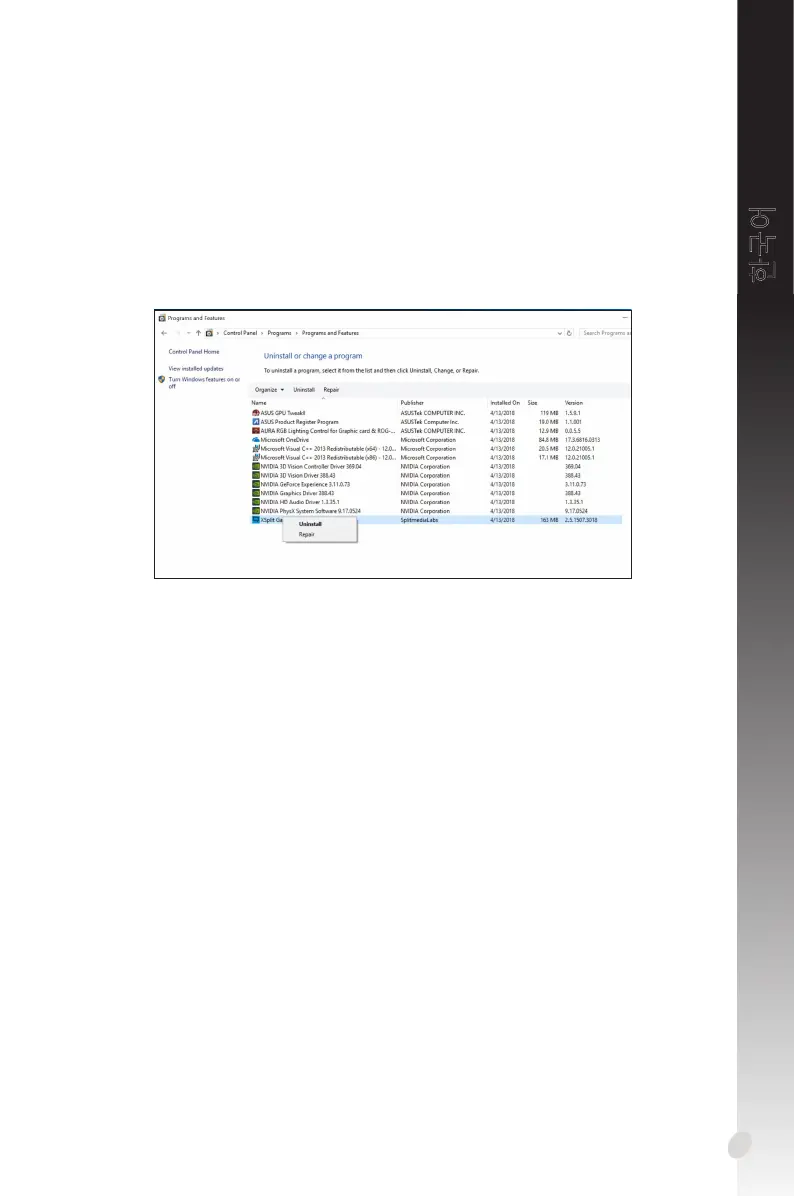This screenshot has height=1196, width=794.
Task: Click the ASUS GPU TweakII program icon
Action: click(256, 413)
